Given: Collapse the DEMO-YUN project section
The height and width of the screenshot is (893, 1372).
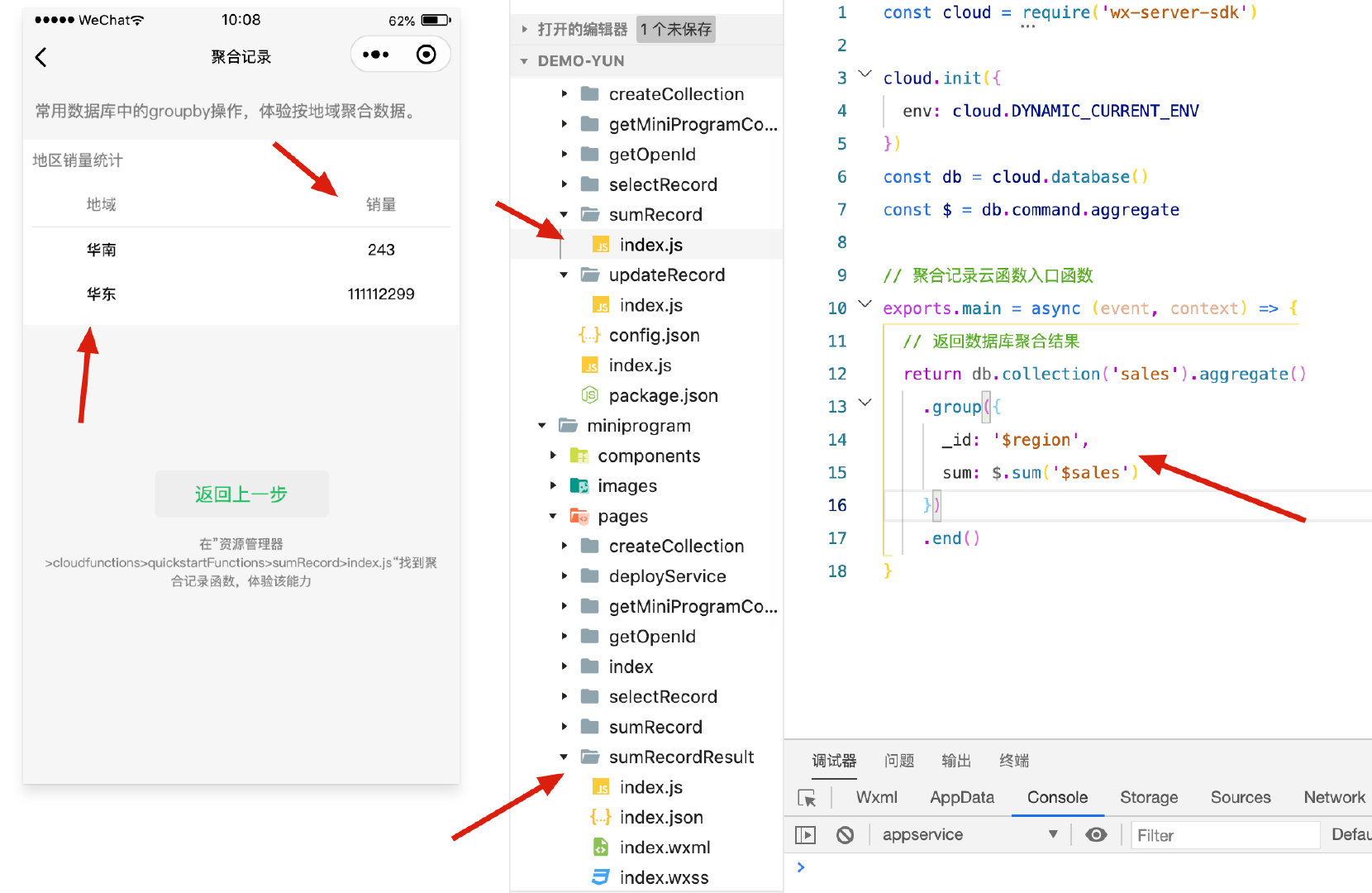Looking at the screenshot, I should pos(524,61).
